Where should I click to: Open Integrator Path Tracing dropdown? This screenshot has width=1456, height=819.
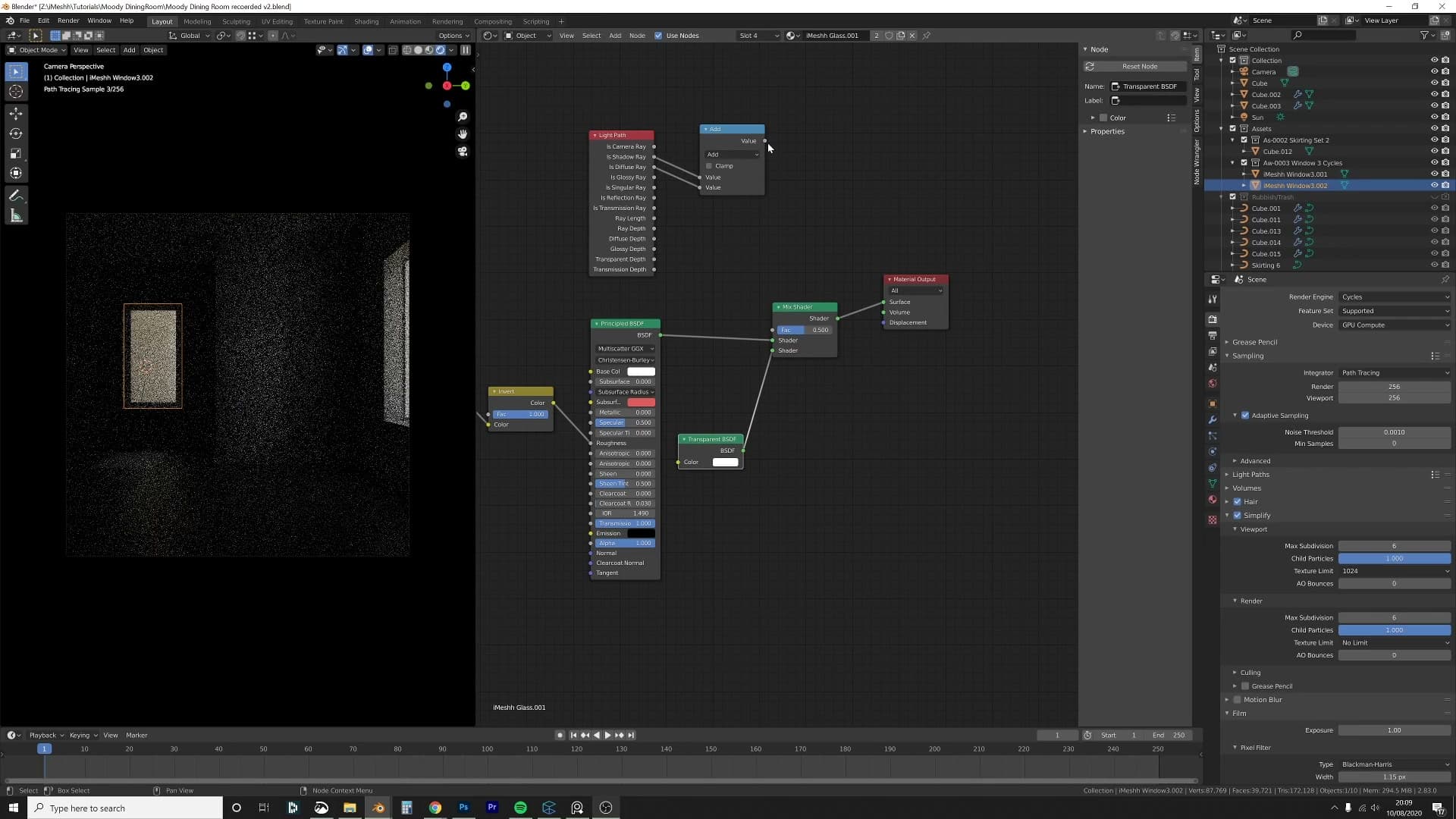point(1394,373)
